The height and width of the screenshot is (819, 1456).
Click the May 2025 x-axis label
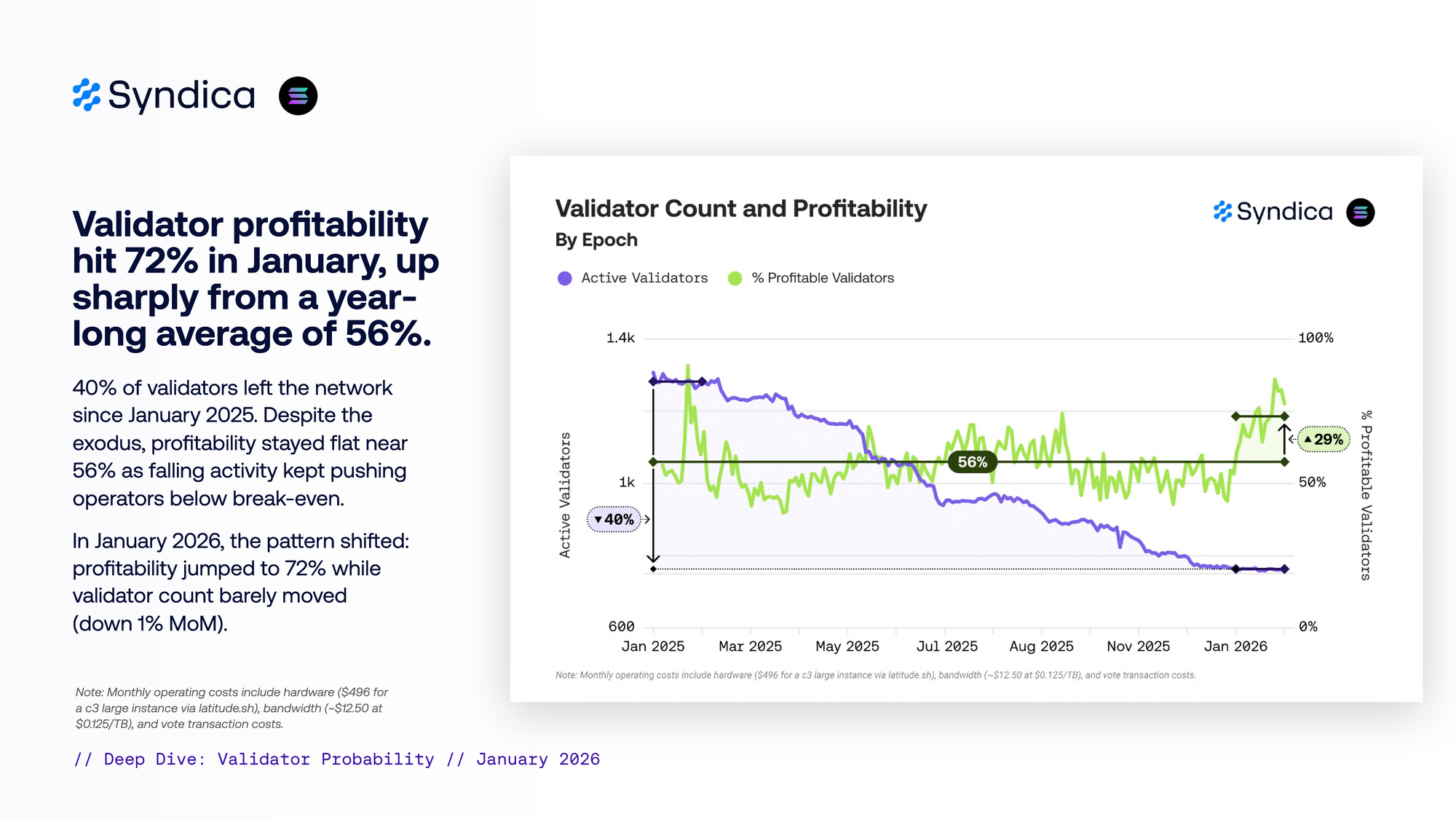[847, 646]
